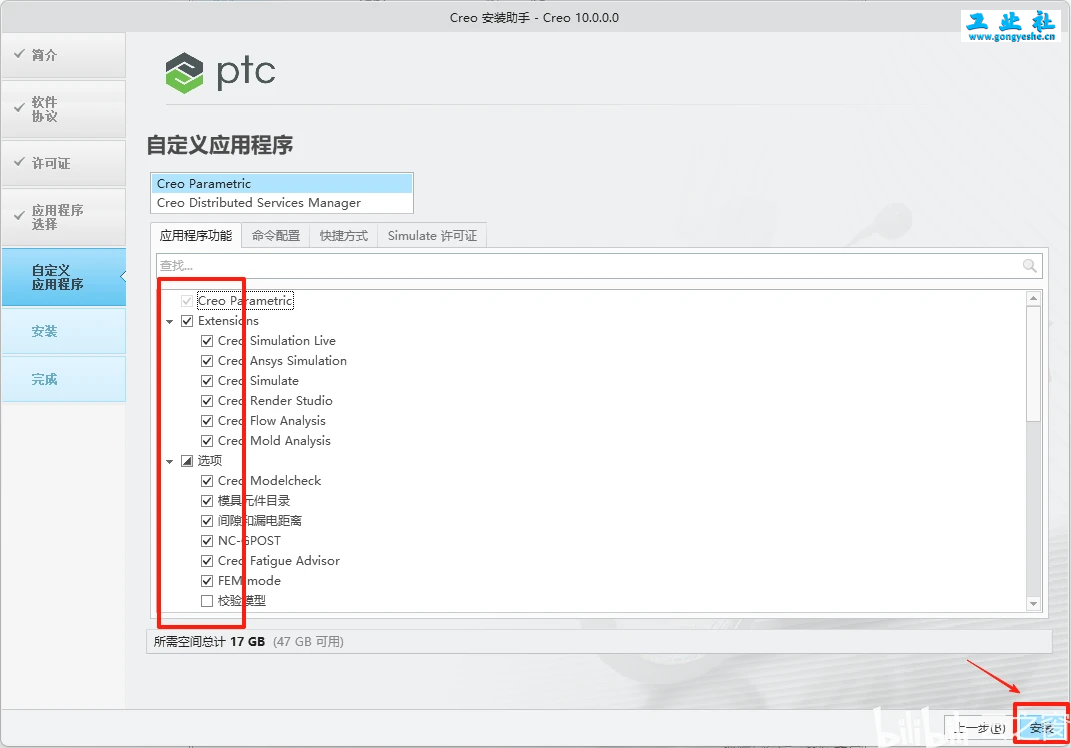This screenshot has height=748, width=1071.
Task: Click the PTC logo
Action: pyautogui.click(x=220, y=72)
